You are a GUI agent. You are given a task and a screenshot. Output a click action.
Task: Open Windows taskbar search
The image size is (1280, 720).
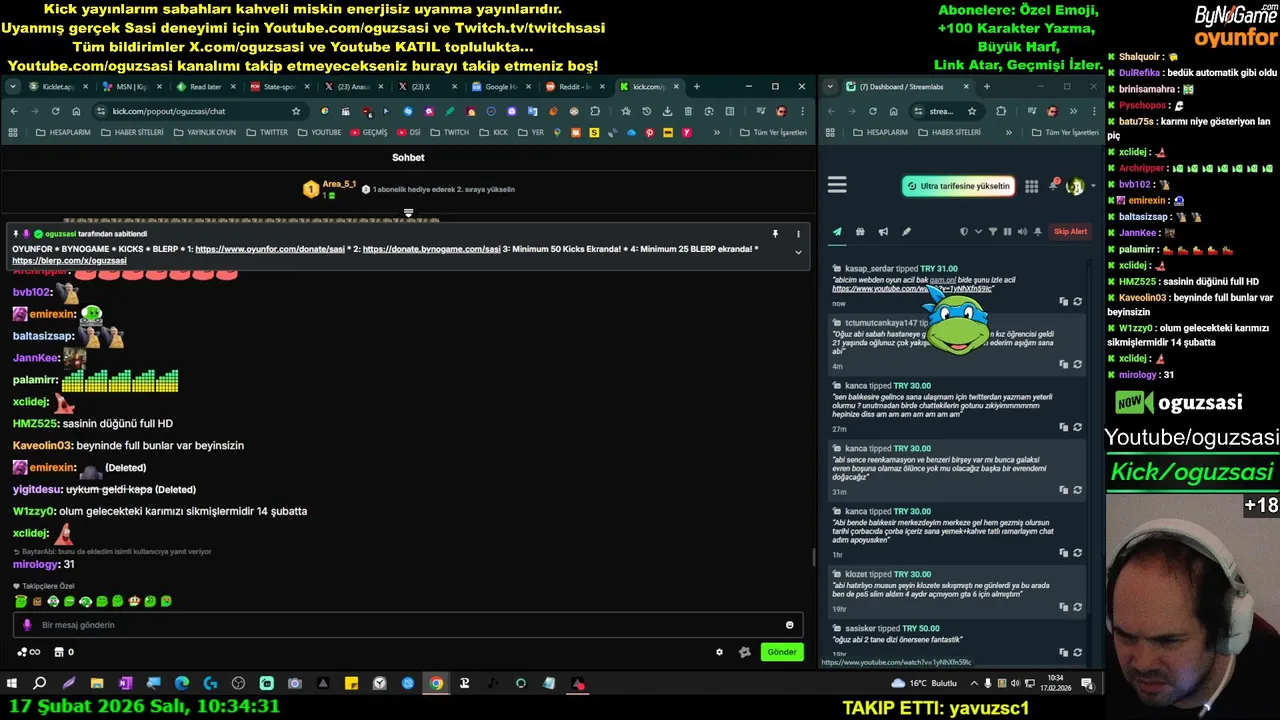tap(40, 684)
